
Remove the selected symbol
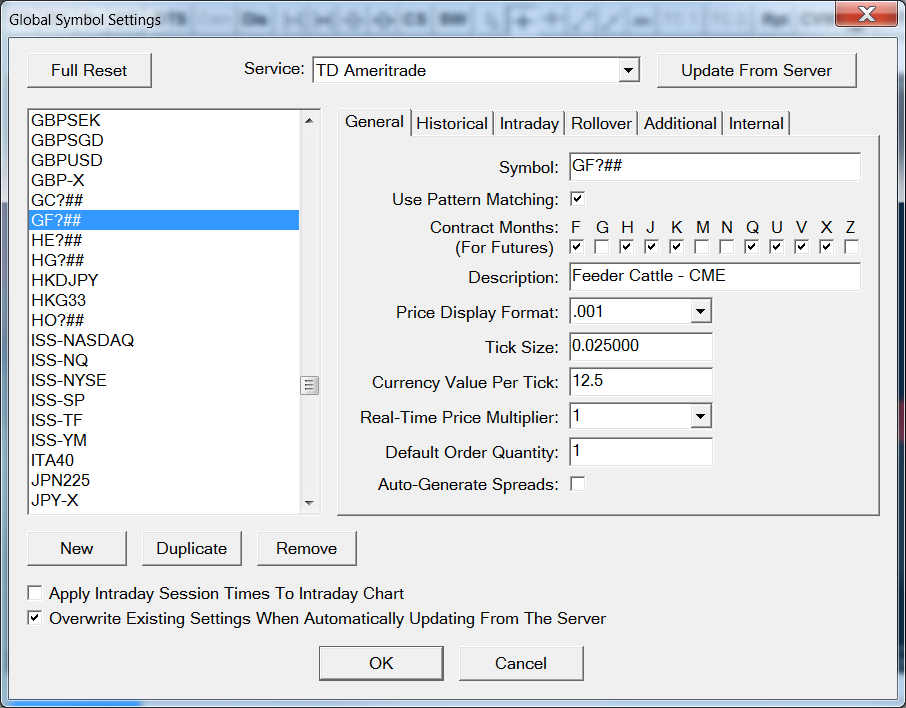click(x=306, y=548)
